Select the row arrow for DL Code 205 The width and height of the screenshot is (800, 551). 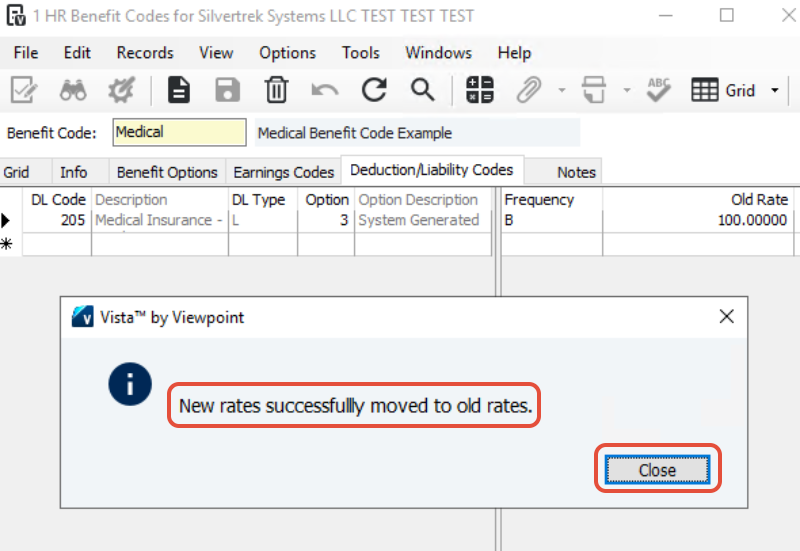pos(6,220)
